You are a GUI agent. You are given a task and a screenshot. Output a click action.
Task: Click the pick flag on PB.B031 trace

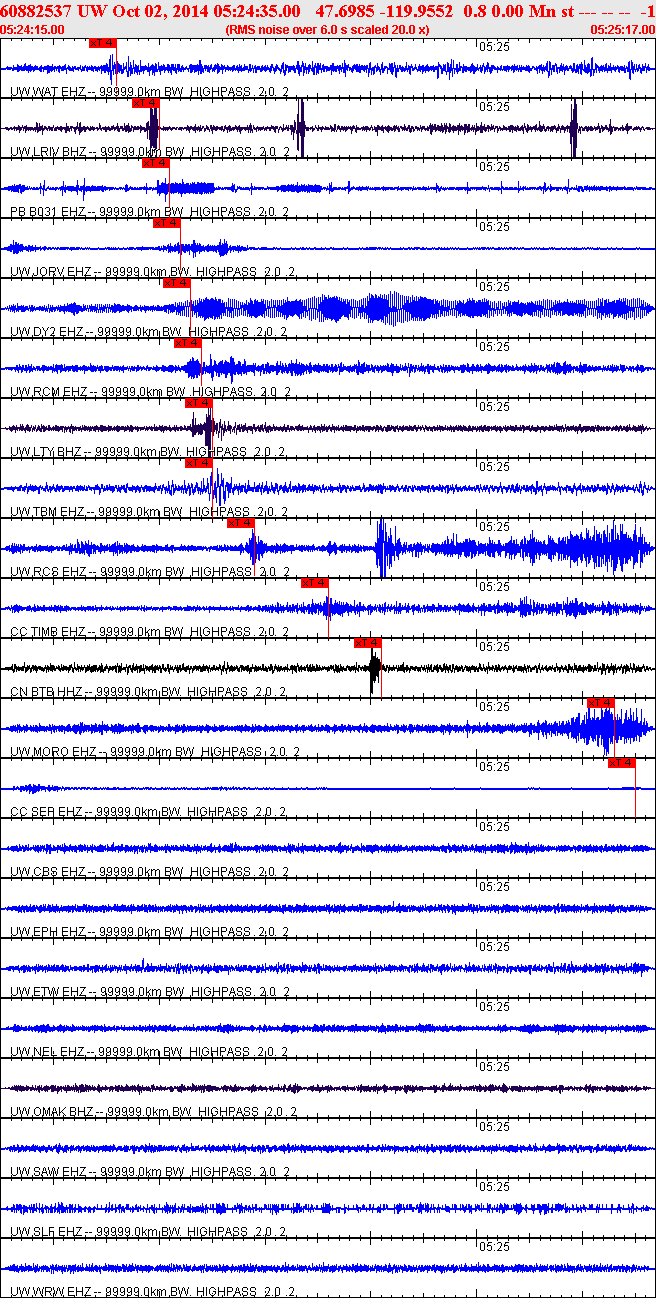(x=155, y=163)
